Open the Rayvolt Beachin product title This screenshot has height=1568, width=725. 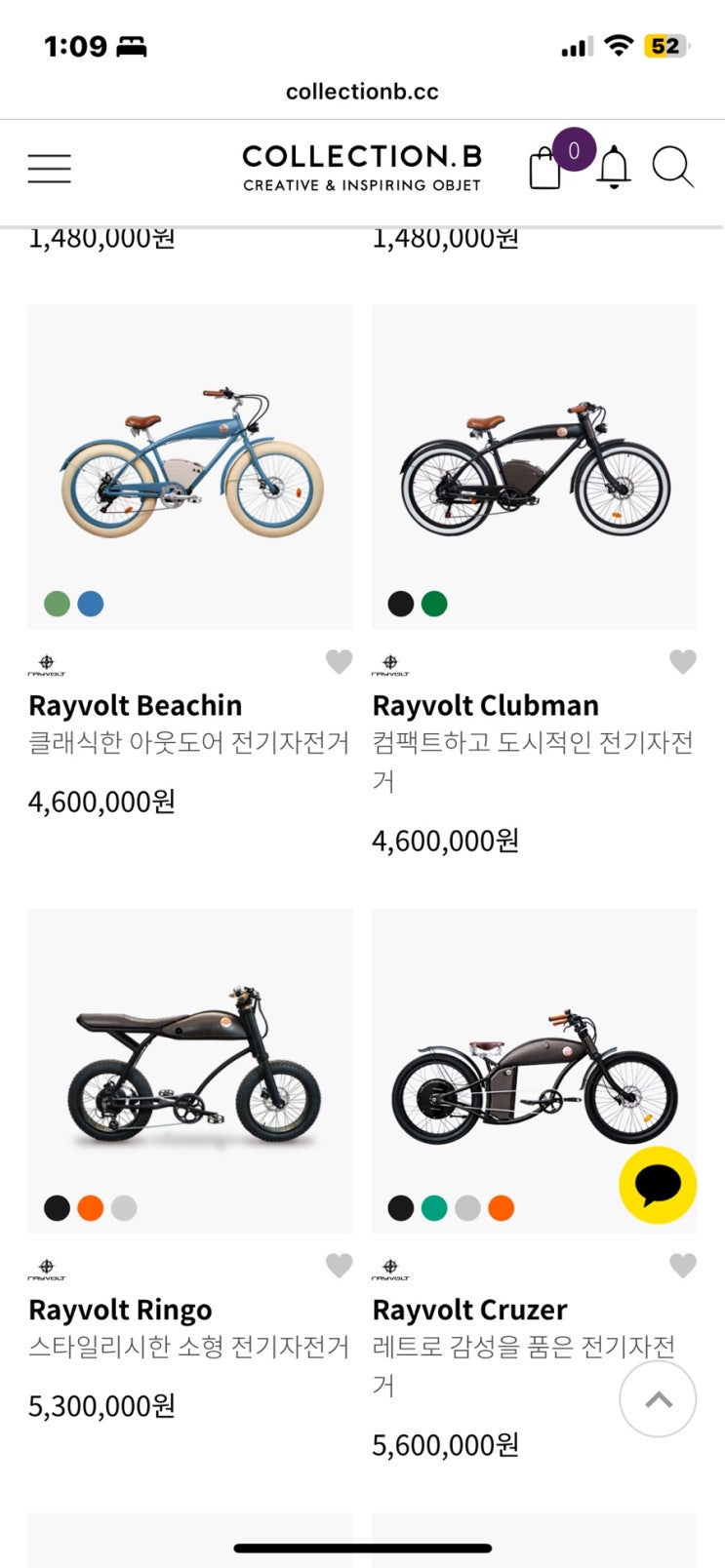tap(136, 705)
